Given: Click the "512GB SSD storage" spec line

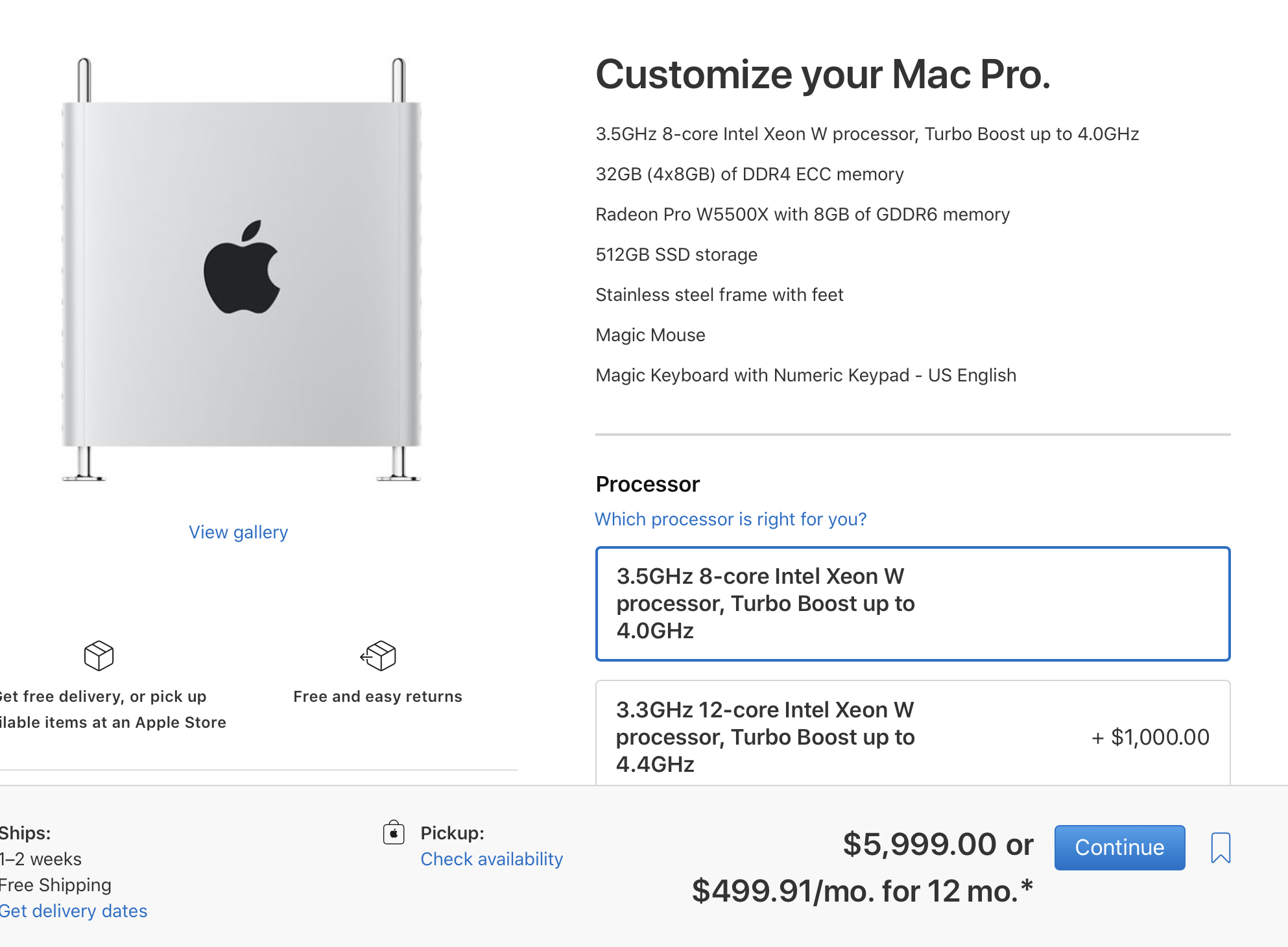Looking at the screenshot, I should click(676, 254).
